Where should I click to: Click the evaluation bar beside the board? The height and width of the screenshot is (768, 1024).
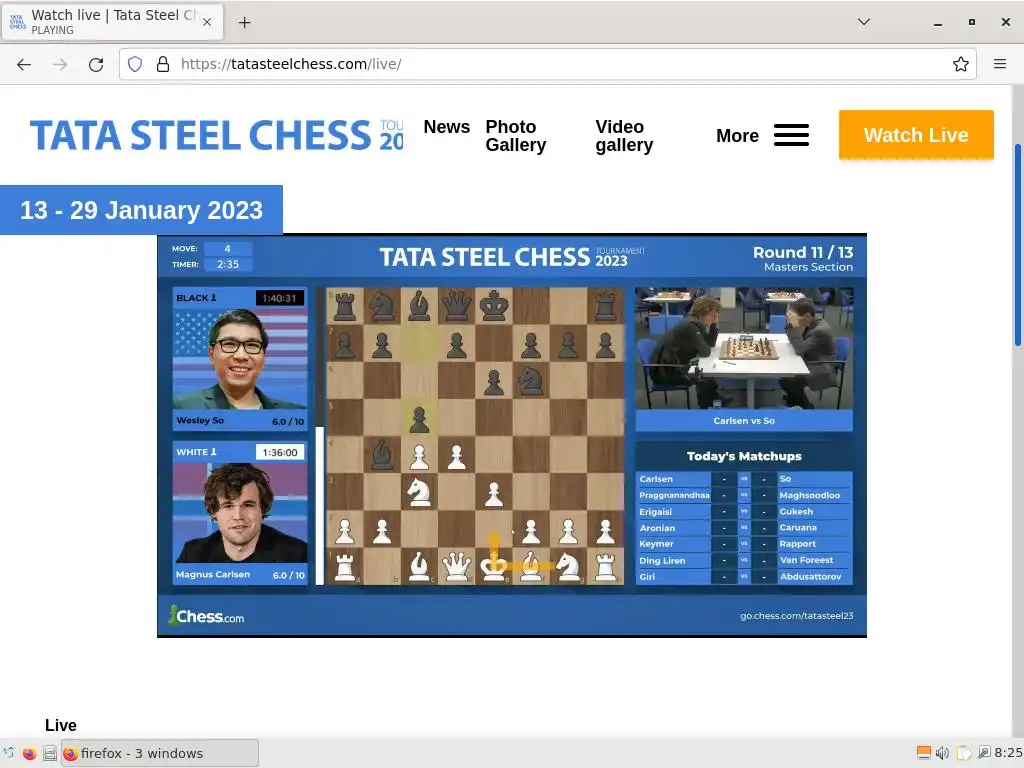(x=319, y=436)
